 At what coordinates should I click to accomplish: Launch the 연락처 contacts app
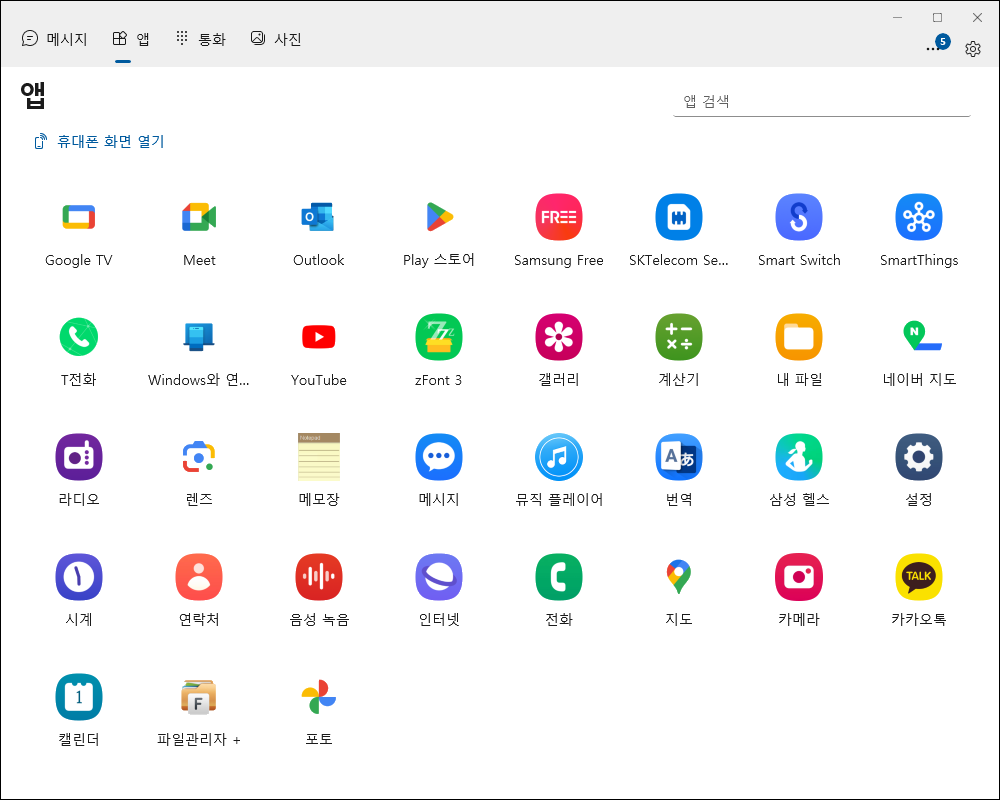click(x=199, y=577)
